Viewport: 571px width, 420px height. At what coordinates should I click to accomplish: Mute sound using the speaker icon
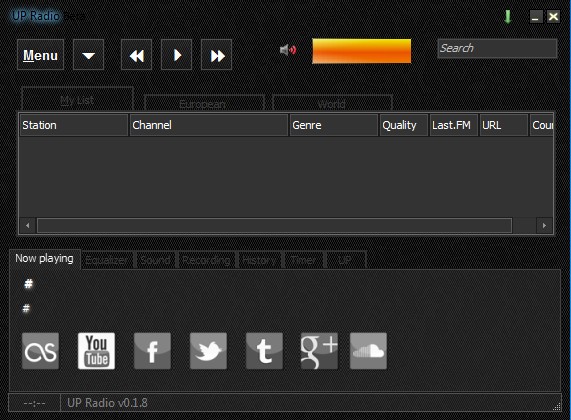click(288, 50)
